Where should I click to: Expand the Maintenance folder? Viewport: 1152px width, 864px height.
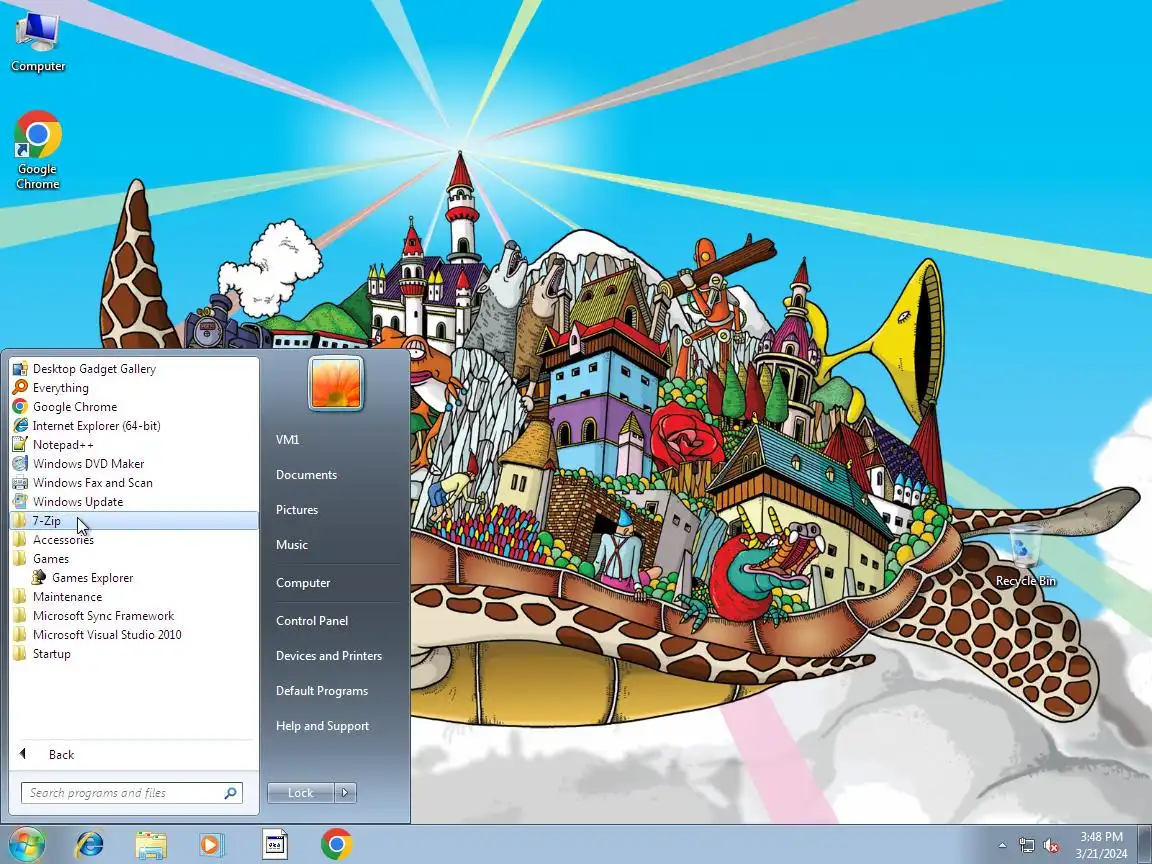(x=134, y=597)
